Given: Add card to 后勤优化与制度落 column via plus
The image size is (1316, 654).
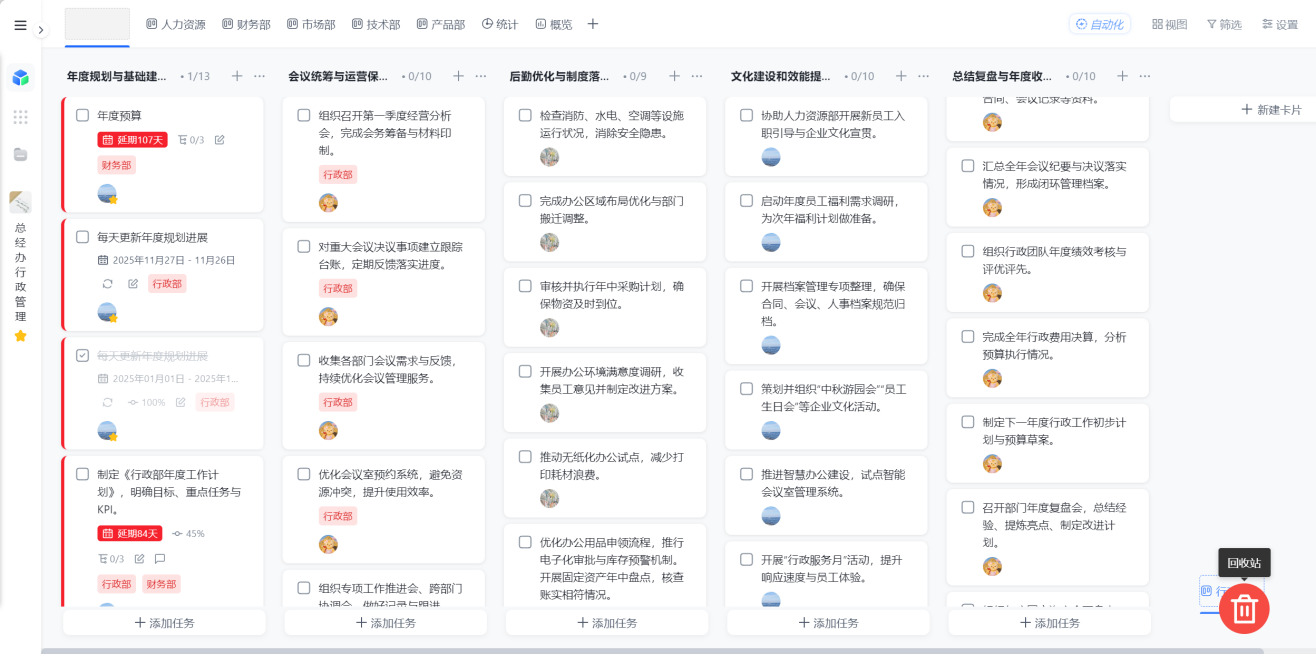Looking at the screenshot, I should point(674,76).
